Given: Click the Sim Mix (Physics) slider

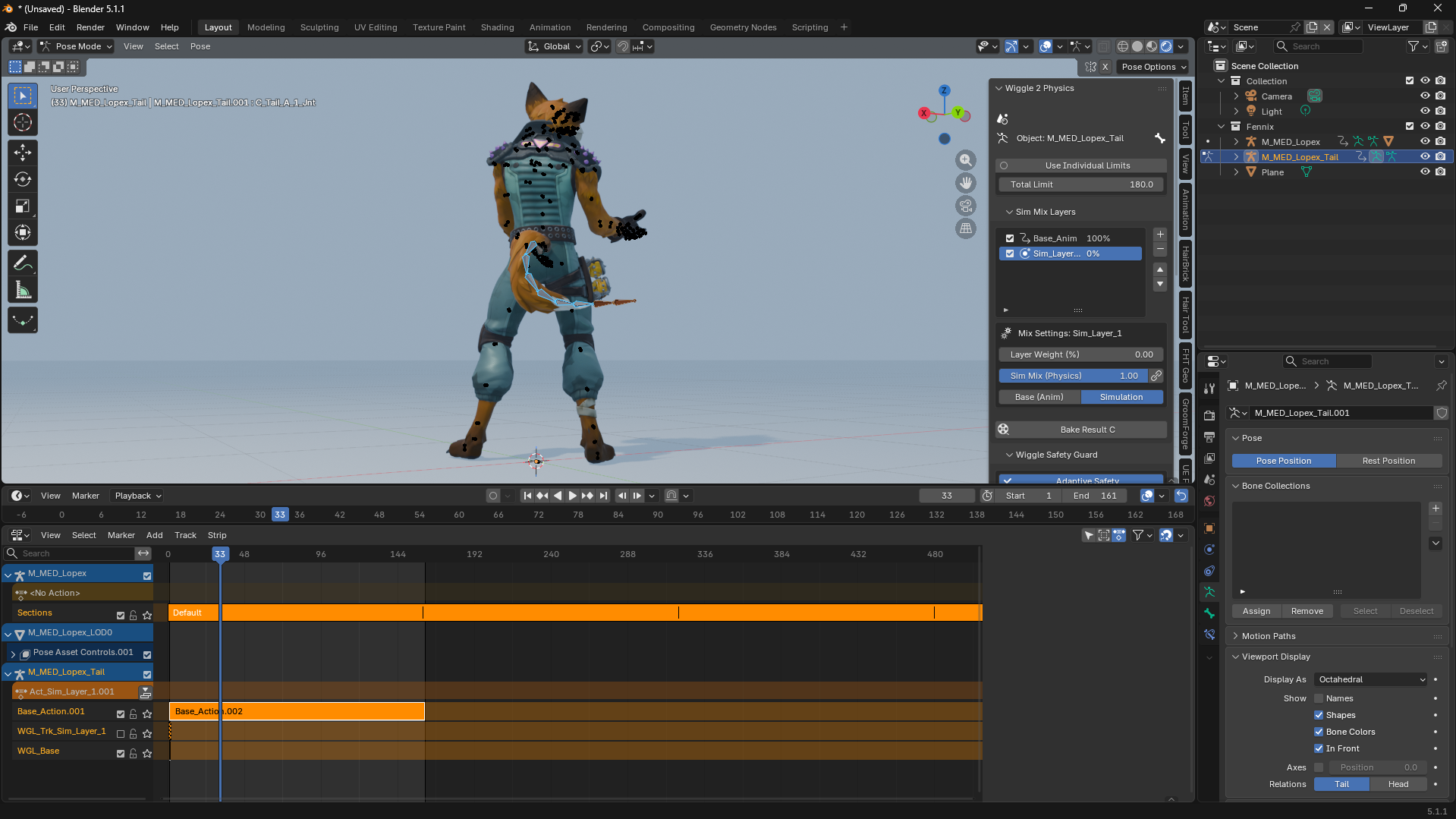Looking at the screenshot, I should [1072, 376].
